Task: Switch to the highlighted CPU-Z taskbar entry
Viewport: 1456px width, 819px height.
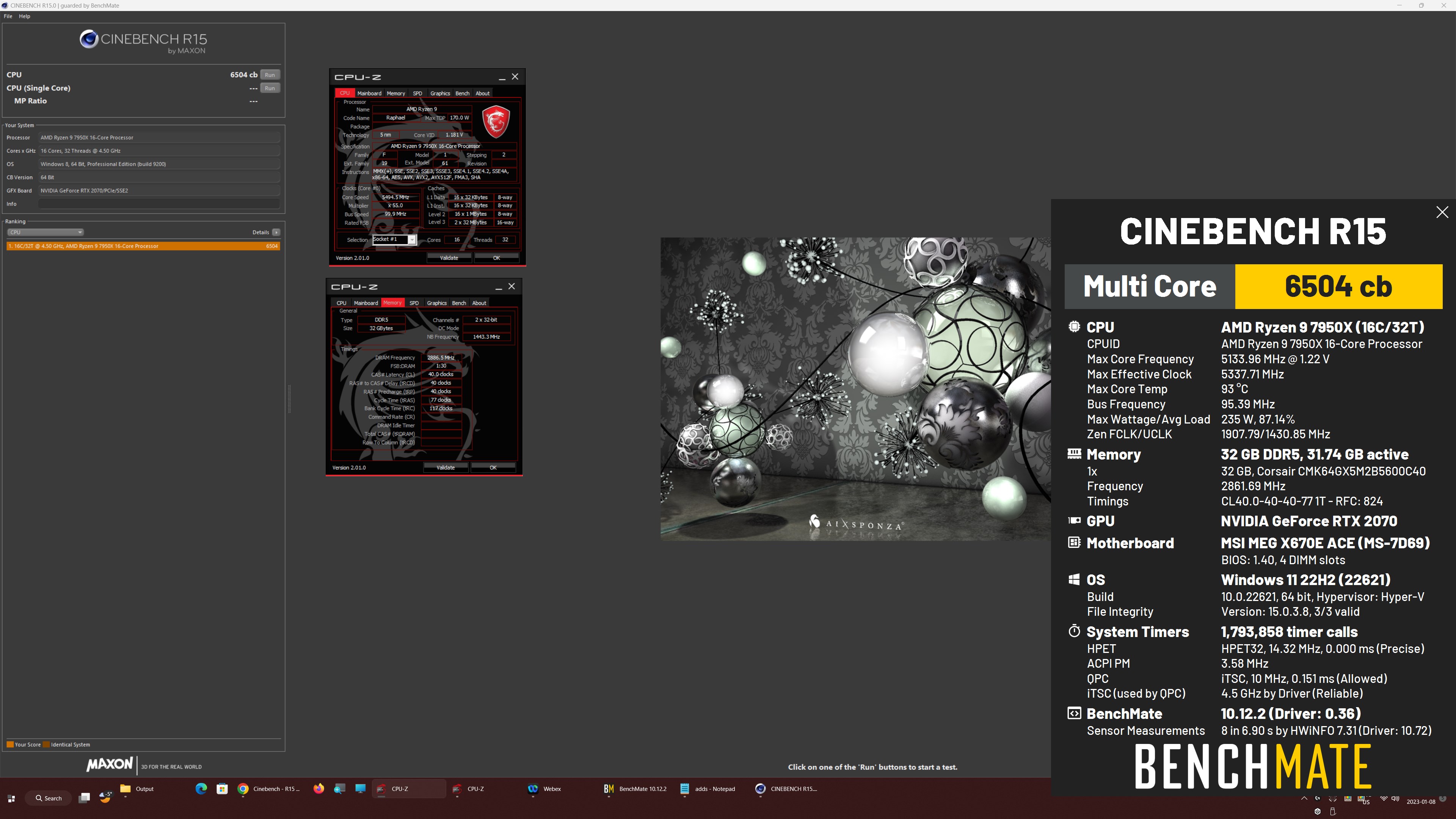Action: point(409,789)
